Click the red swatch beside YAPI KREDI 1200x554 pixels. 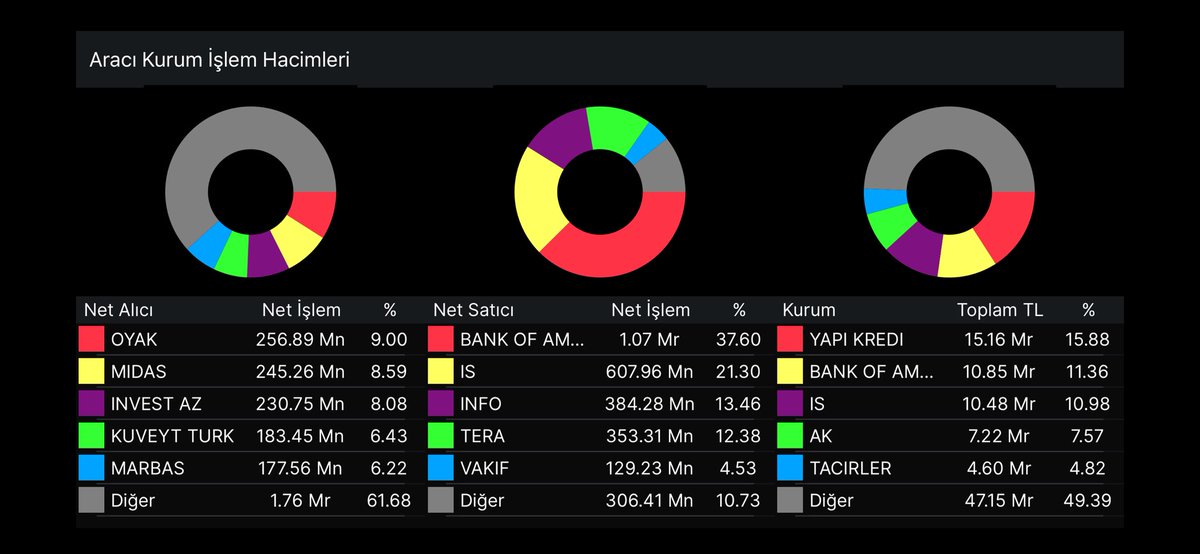click(x=790, y=340)
